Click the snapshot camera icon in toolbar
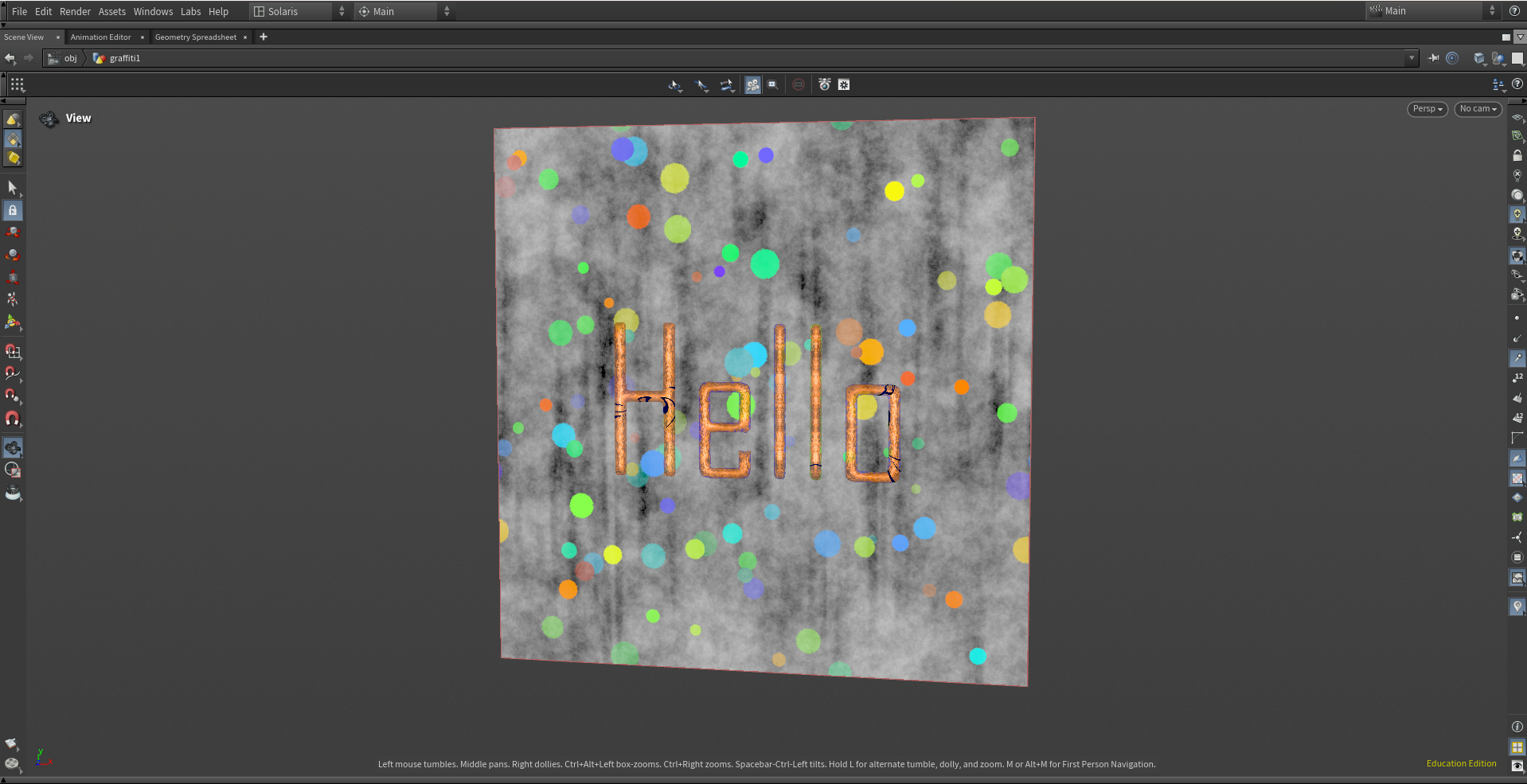1527x784 pixels. [x=824, y=84]
